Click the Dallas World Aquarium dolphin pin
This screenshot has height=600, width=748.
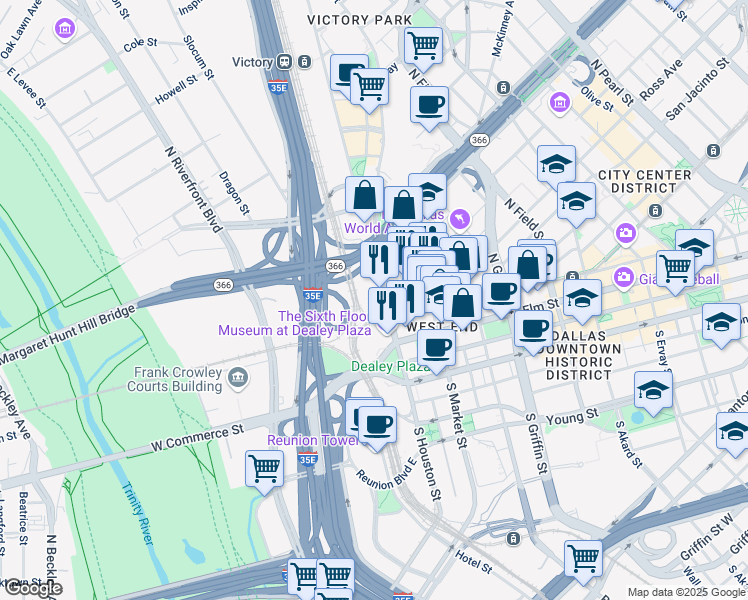pyautogui.click(x=461, y=219)
